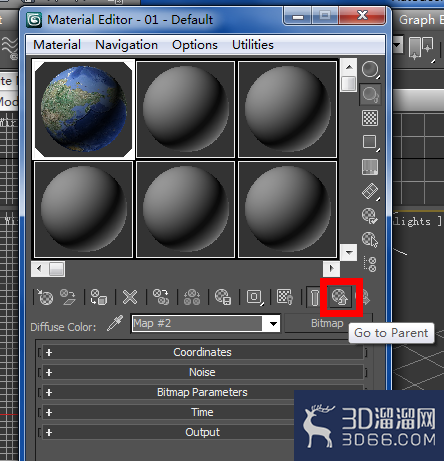Image resolution: width=444 pixels, height=461 pixels.
Task: Click Sample UV Tiling icon
Action: point(370,142)
